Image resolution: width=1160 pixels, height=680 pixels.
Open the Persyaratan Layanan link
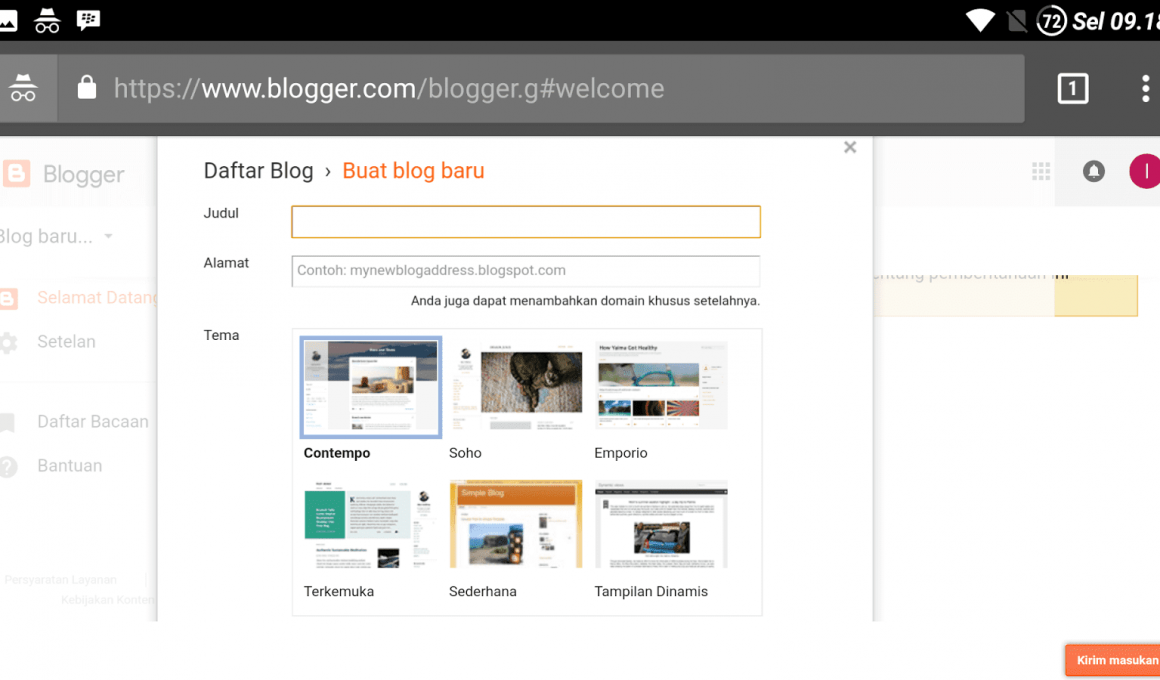click(x=61, y=580)
